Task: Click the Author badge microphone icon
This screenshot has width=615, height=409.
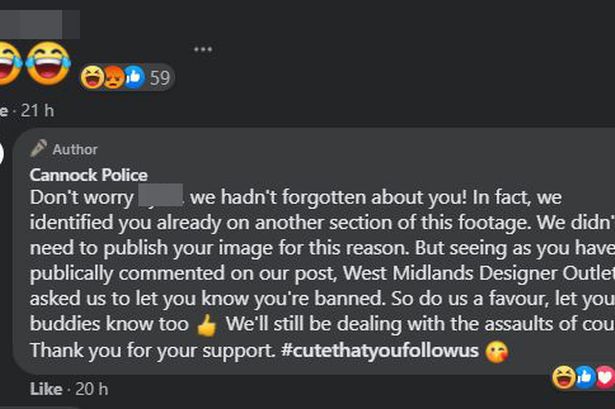Action: tap(39, 148)
